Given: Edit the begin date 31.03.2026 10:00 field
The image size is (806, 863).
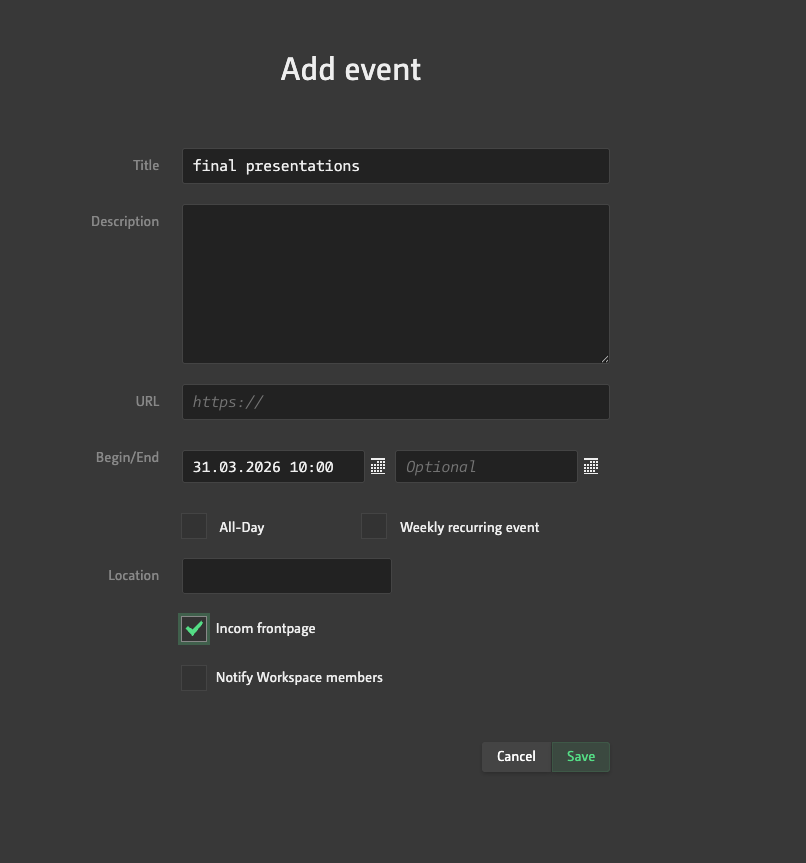Looking at the screenshot, I should pos(273,467).
